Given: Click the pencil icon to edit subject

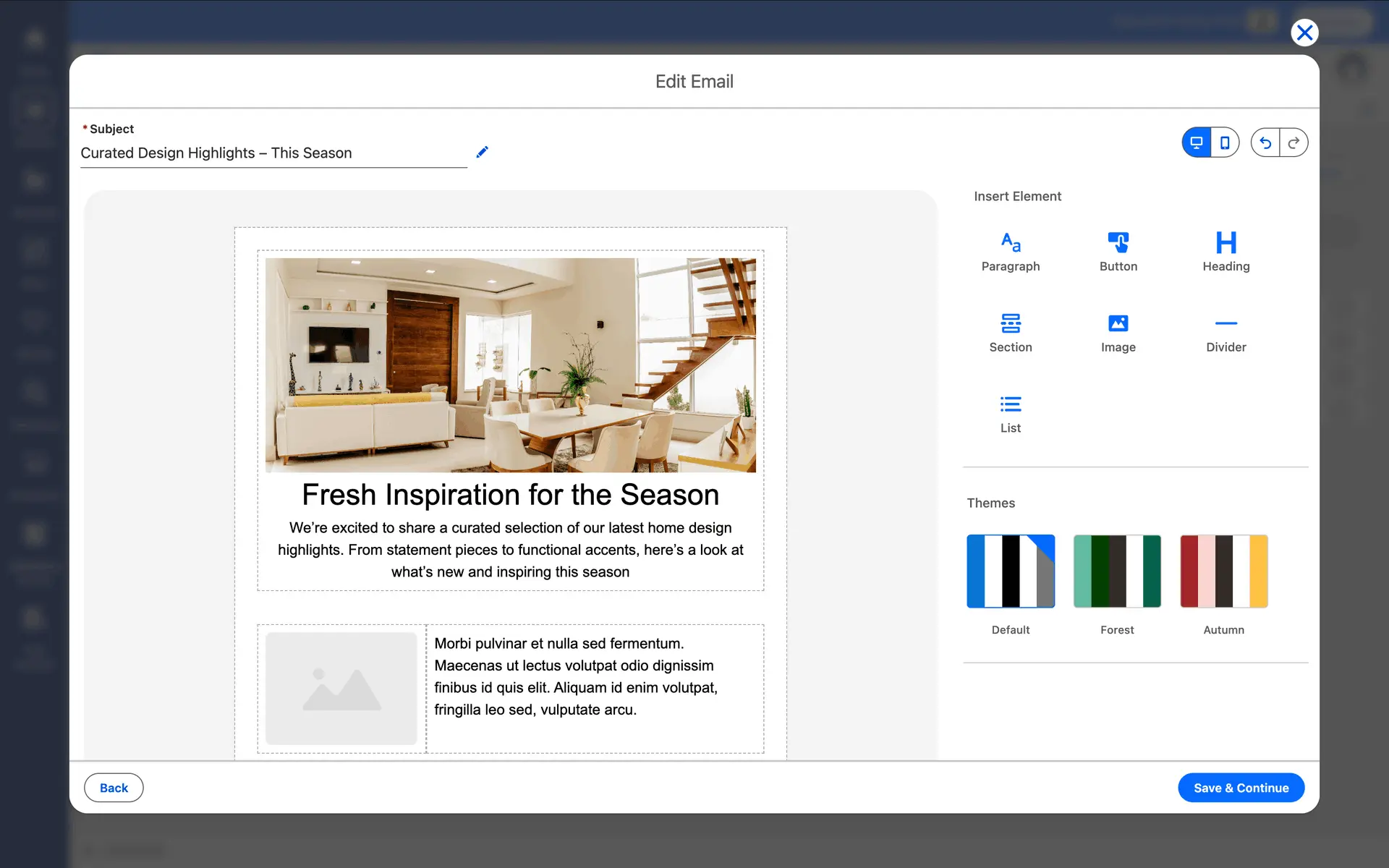Looking at the screenshot, I should click(x=482, y=152).
